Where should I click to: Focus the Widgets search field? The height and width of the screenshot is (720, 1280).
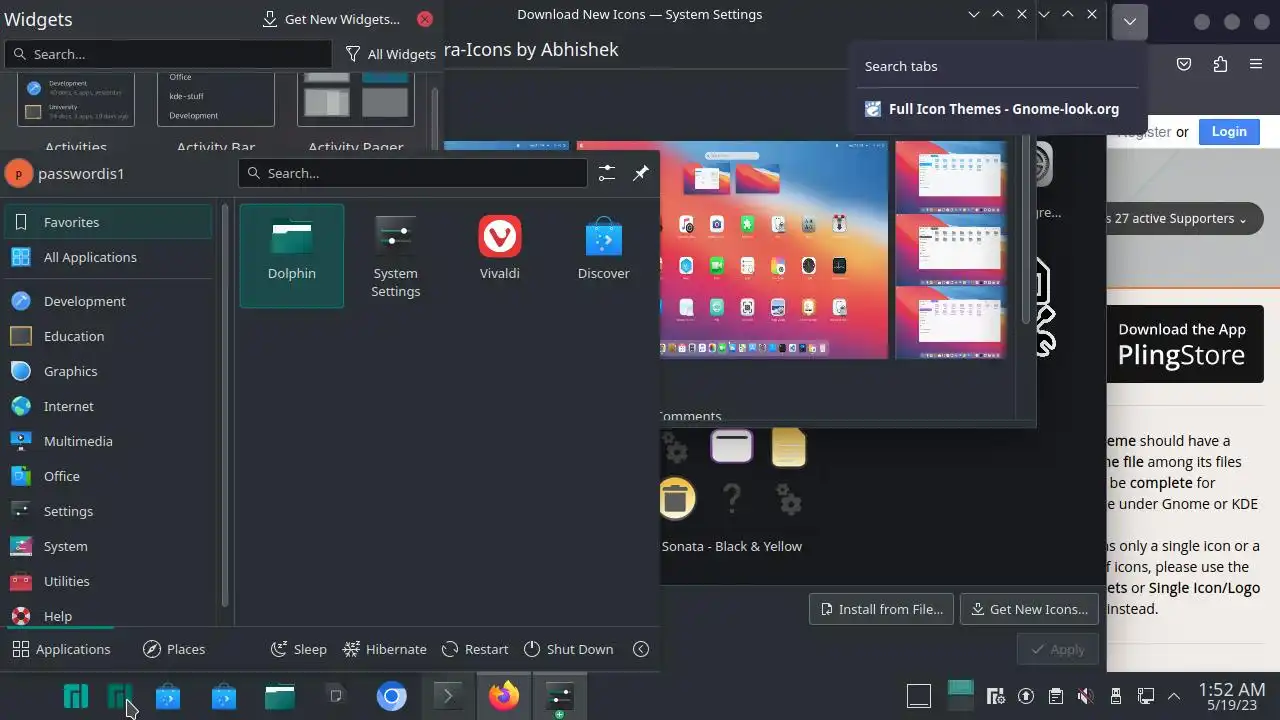point(168,54)
